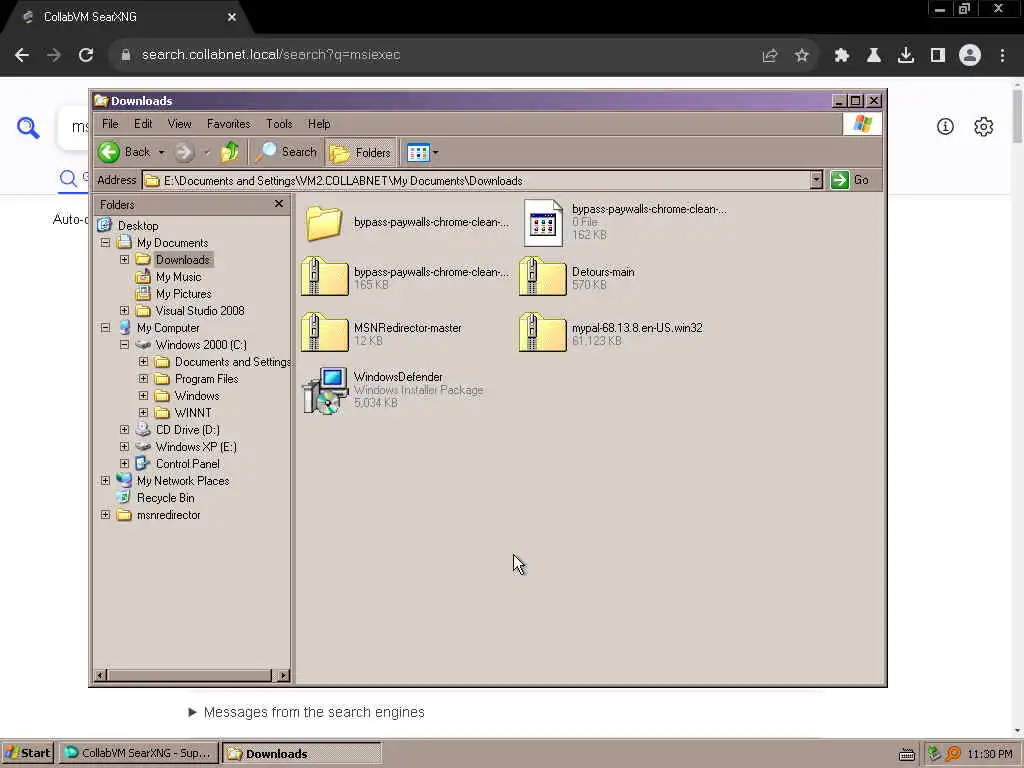Open browser downloads icon

906,56
